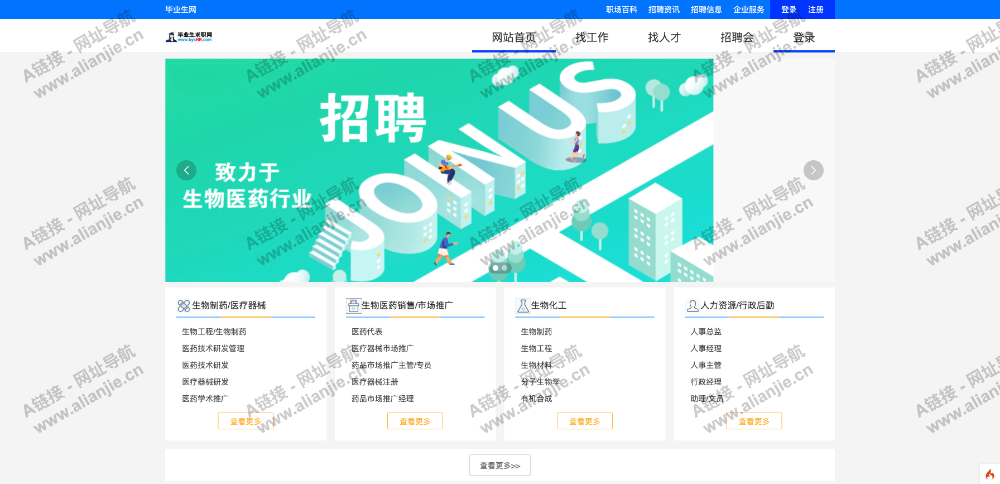Select 药品市场推广主管/专员 job link

pyautogui.click(x=392, y=365)
